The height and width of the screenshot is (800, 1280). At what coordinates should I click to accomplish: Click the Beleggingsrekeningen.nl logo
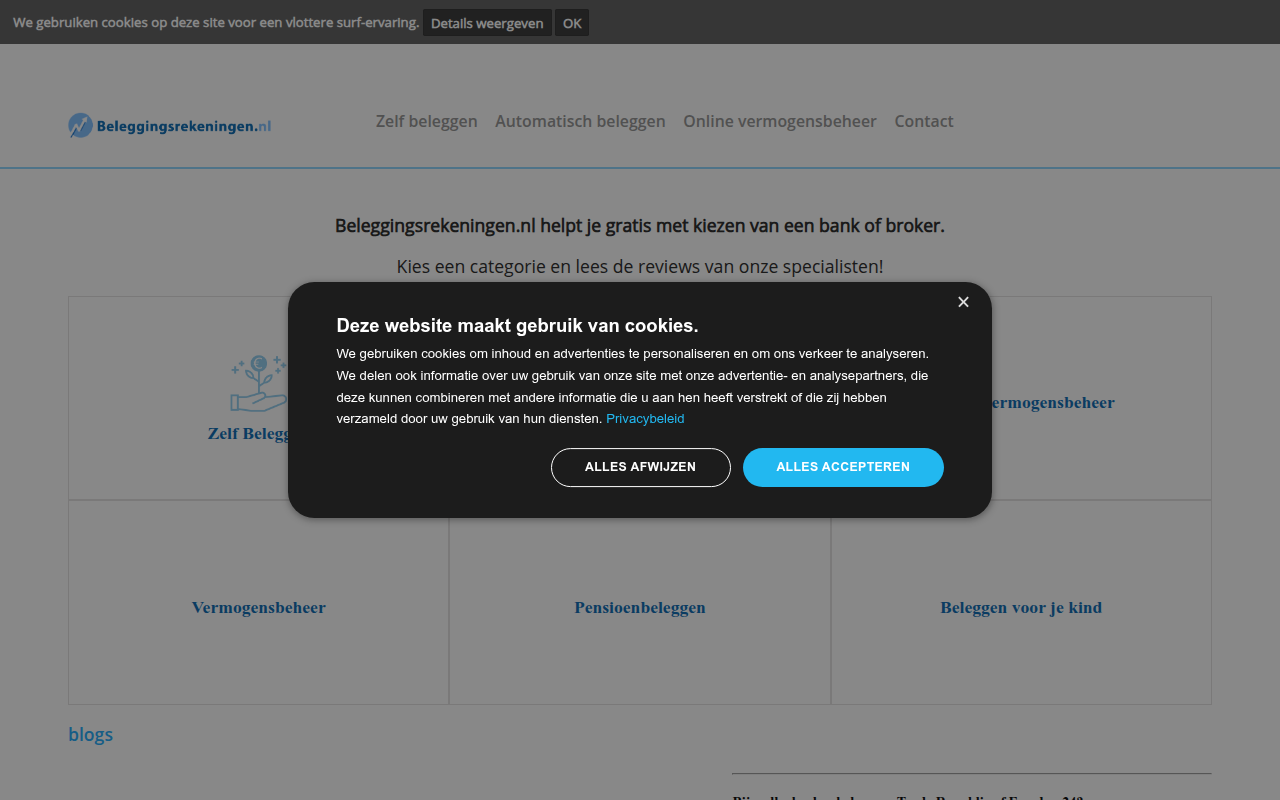coord(170,126)
